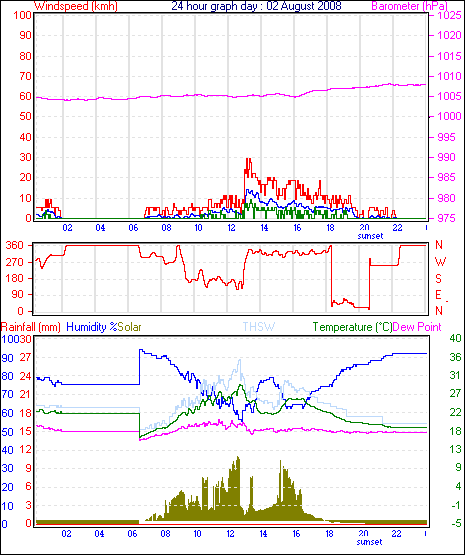This screenshot has width=465, height=556.
Task: Click the '36' temperature scale value
Action: tap(455, 357)
